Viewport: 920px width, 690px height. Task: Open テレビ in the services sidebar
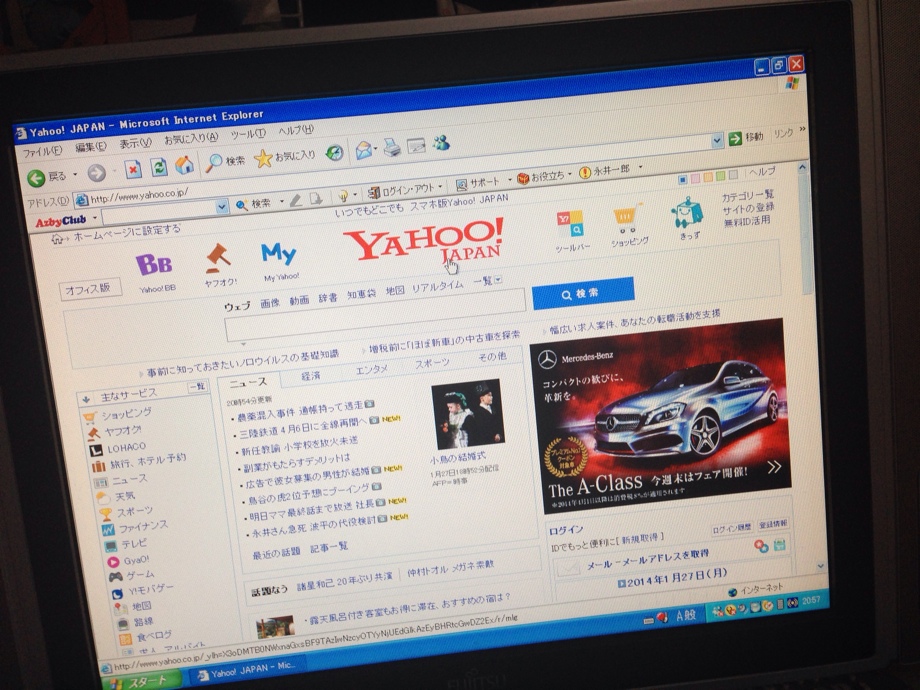134,544
